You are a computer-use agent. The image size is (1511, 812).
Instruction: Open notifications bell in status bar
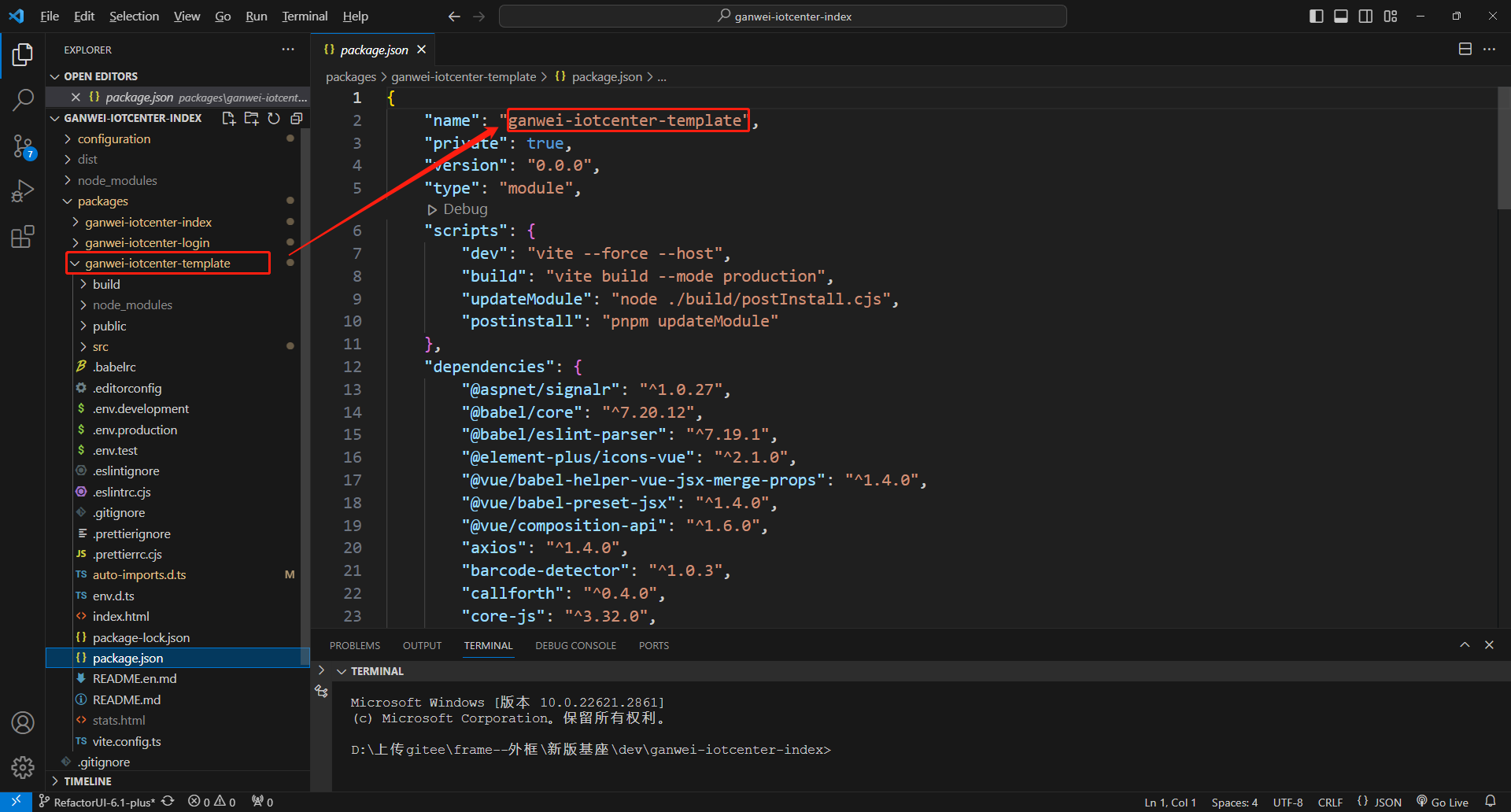1491,802
